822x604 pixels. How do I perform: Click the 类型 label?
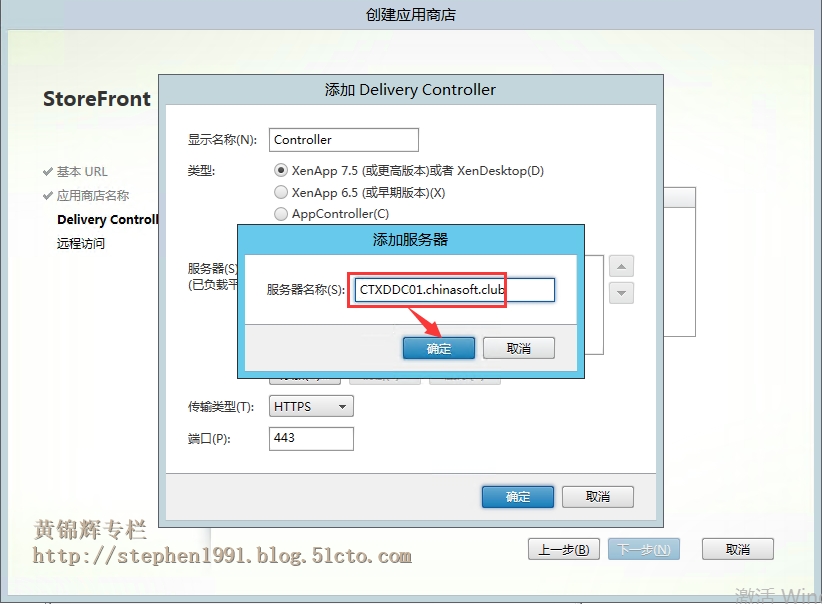[x=201, y=170]
